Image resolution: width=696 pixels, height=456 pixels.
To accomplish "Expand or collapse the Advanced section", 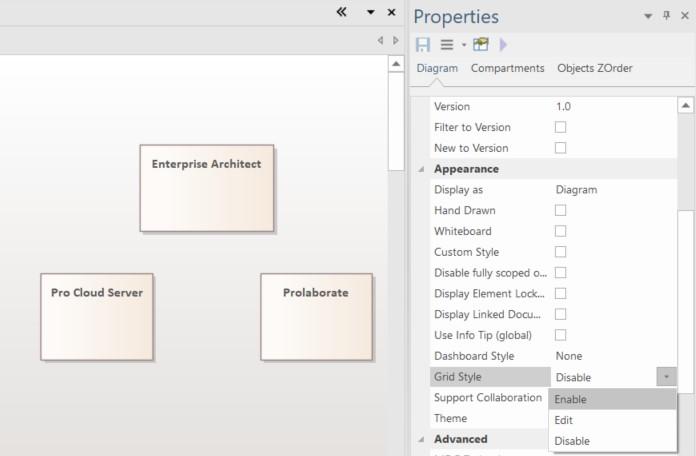I will point(421,439).
